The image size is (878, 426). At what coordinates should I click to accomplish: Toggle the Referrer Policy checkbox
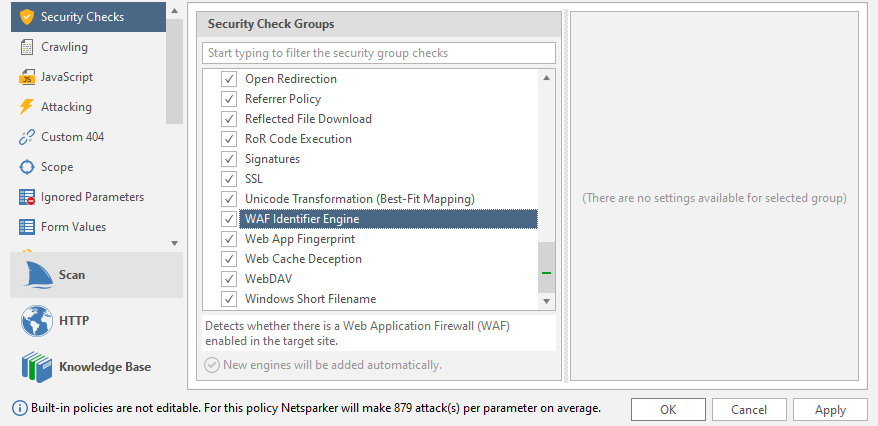(228, 99)
